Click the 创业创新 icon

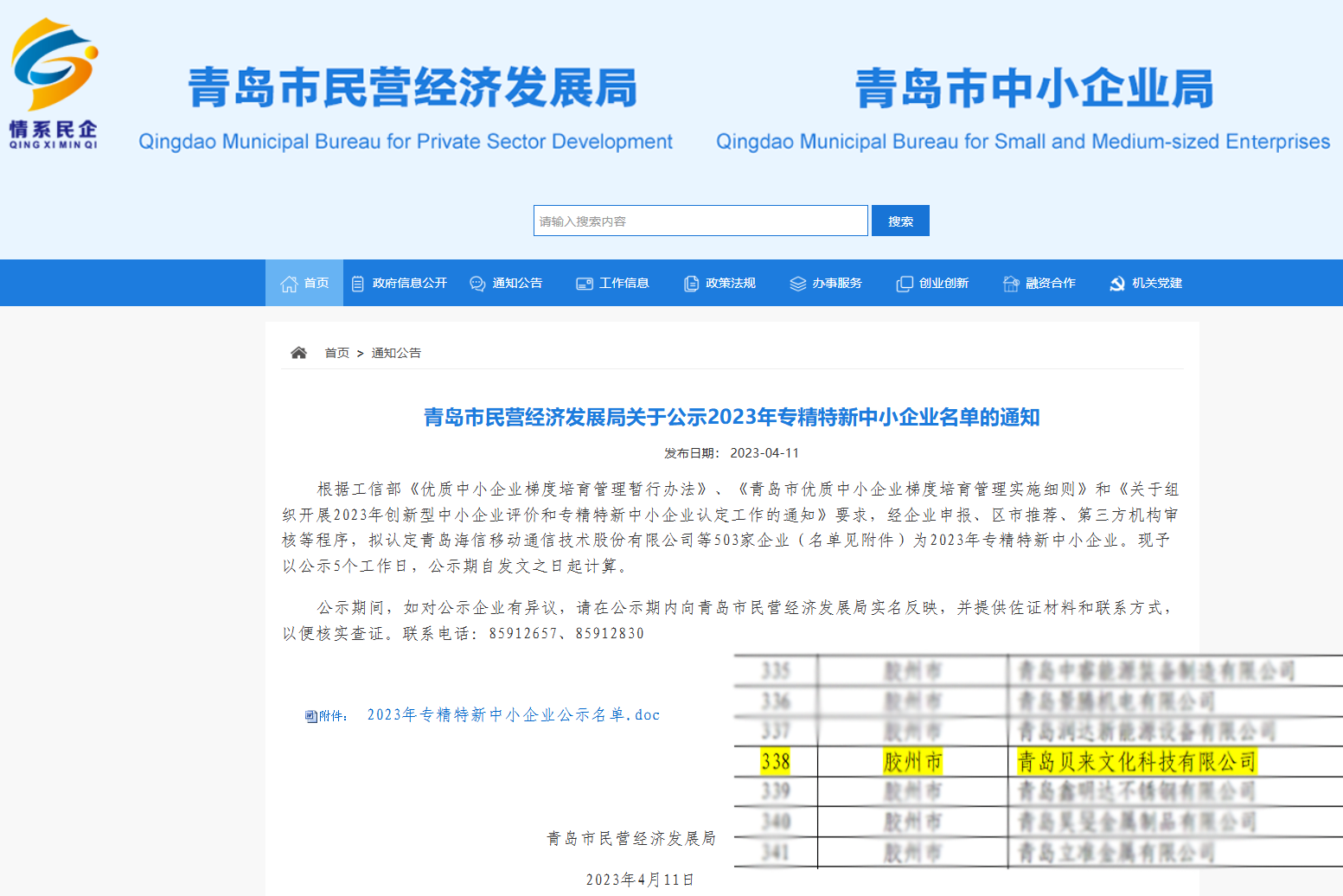[x=904, y=283]
